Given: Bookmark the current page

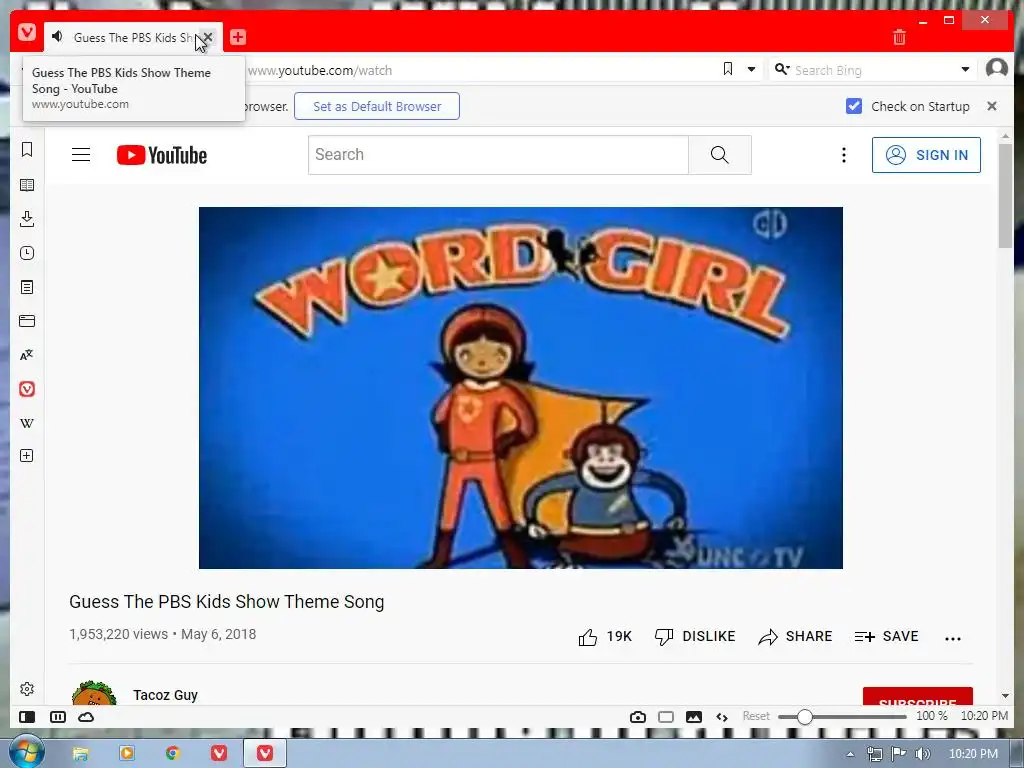Looking at the screenshot, I should [x=728, y=69].
